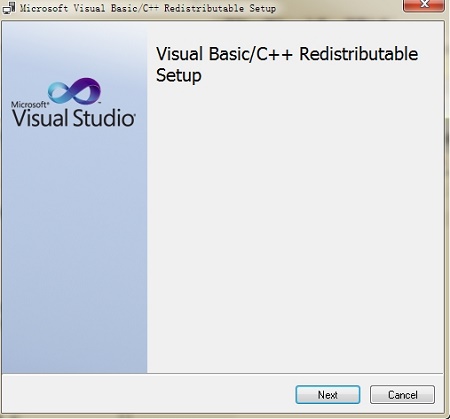Click the small Microsoft label above Visual Studio

pyautogui.click(x=30, y=105)
